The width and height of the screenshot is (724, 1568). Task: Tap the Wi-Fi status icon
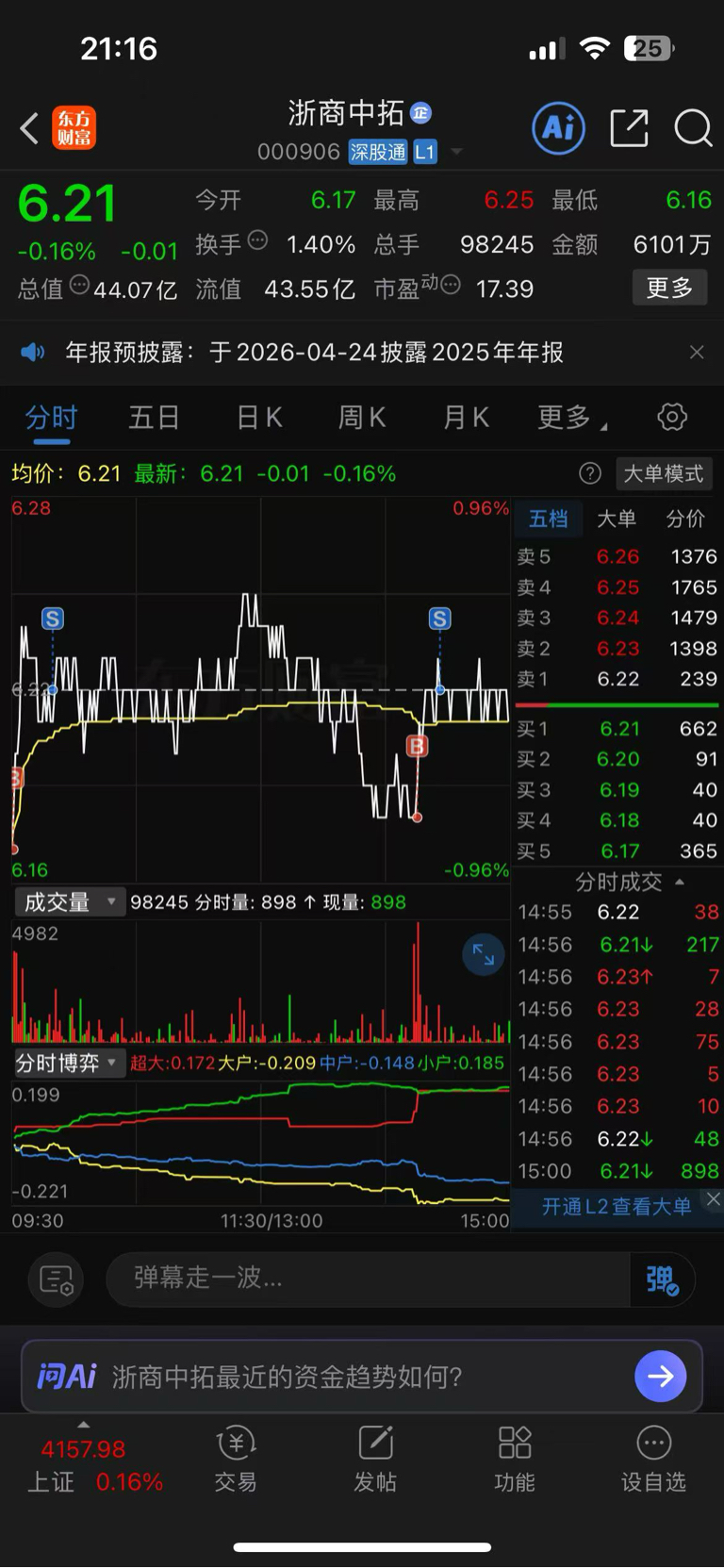(x=594, y=48)
